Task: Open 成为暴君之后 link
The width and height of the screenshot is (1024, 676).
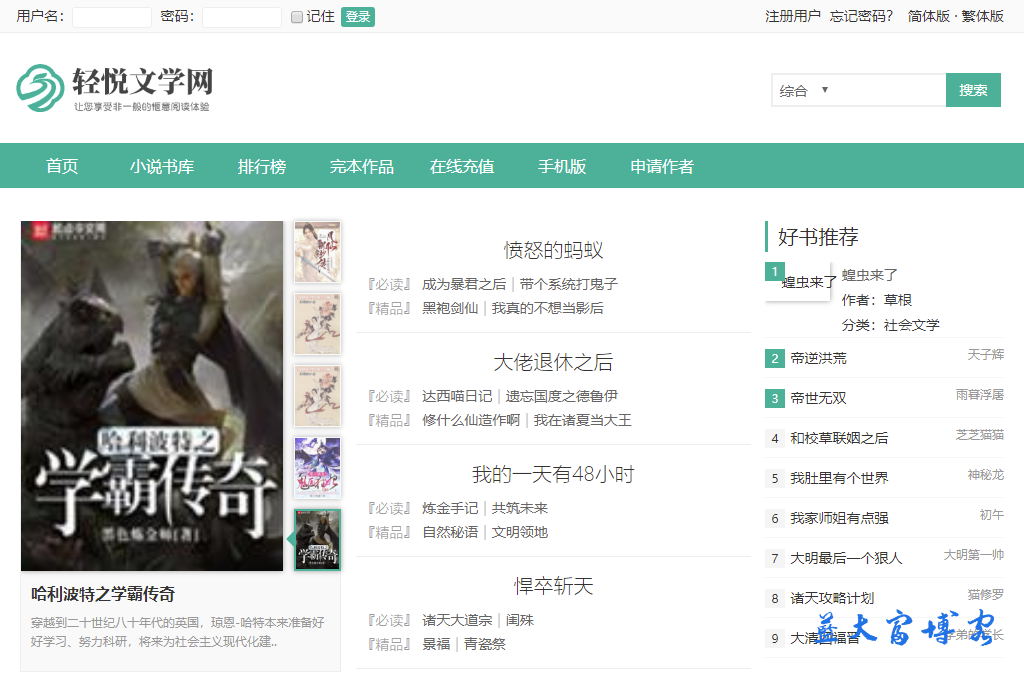Action: (464, 284)
